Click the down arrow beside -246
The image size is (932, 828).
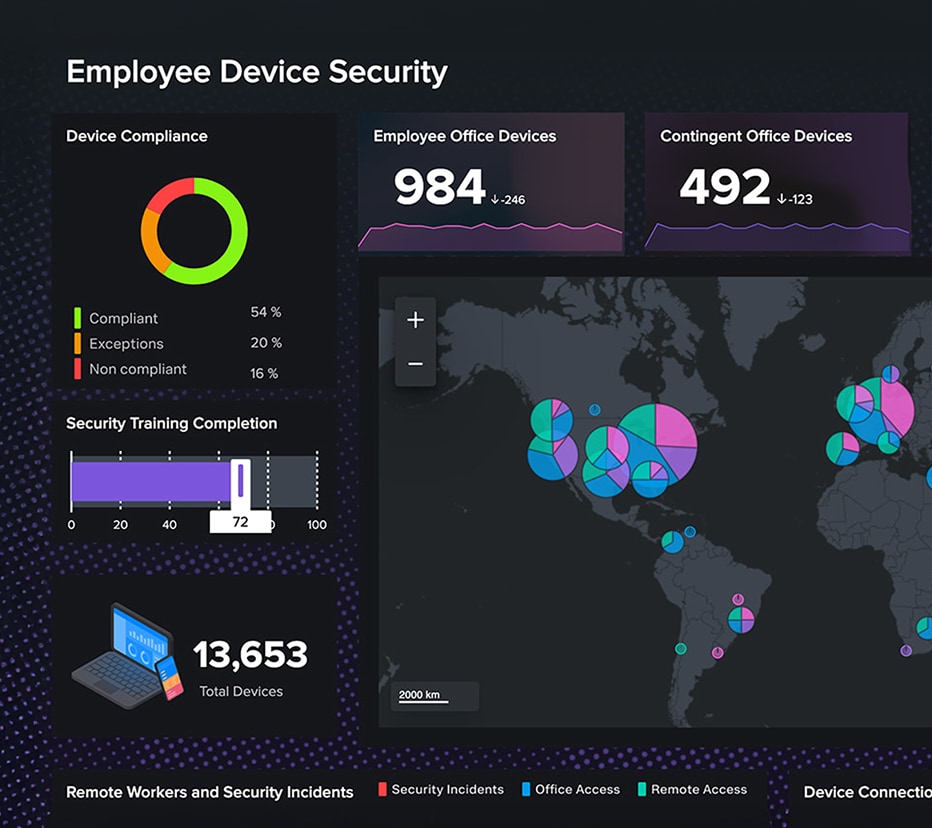pos(494,199)
